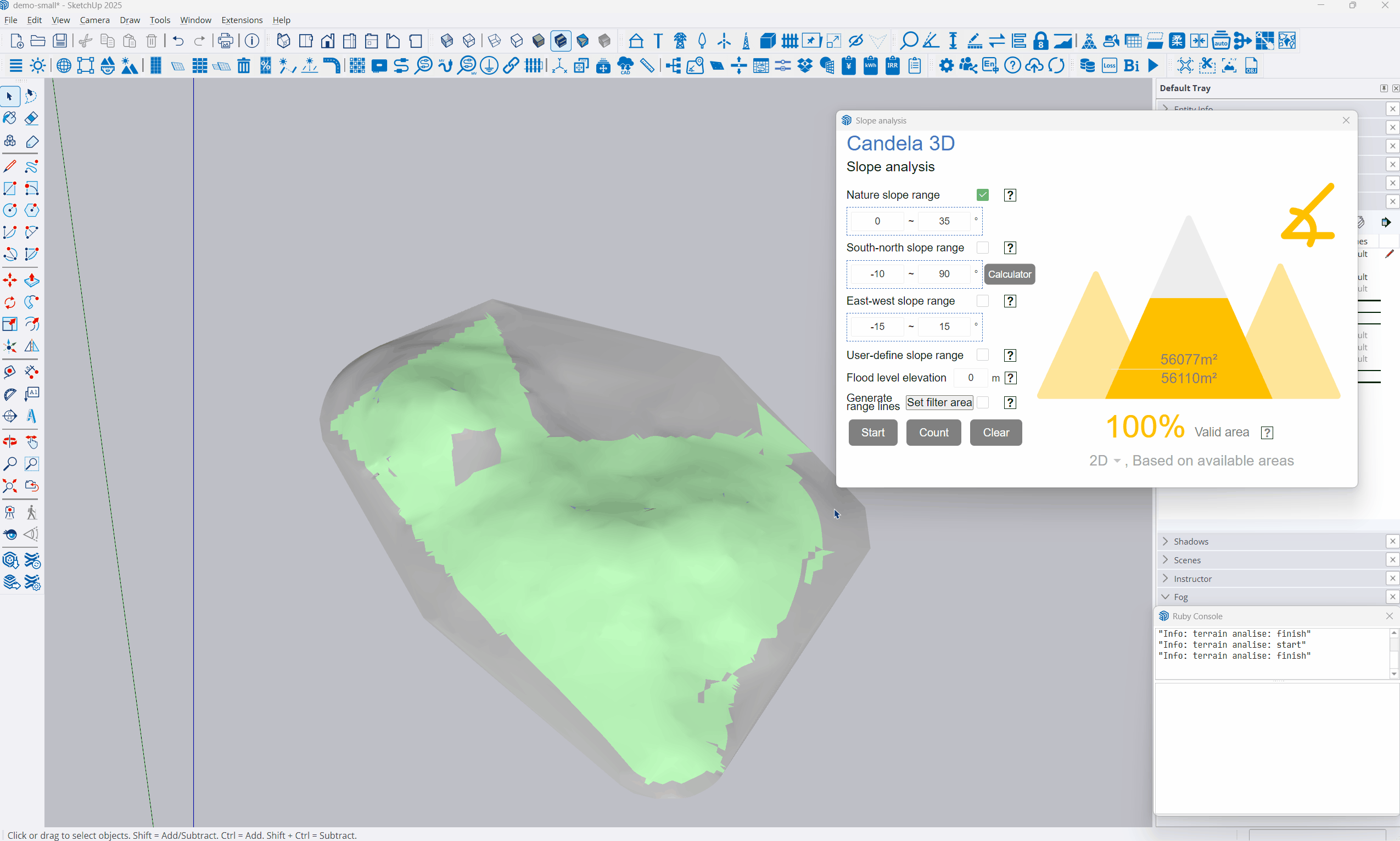The width and height of the screenshot is (1400, 841).
Task: Check the Generate range lines checkbox
Action: (983, 402)
